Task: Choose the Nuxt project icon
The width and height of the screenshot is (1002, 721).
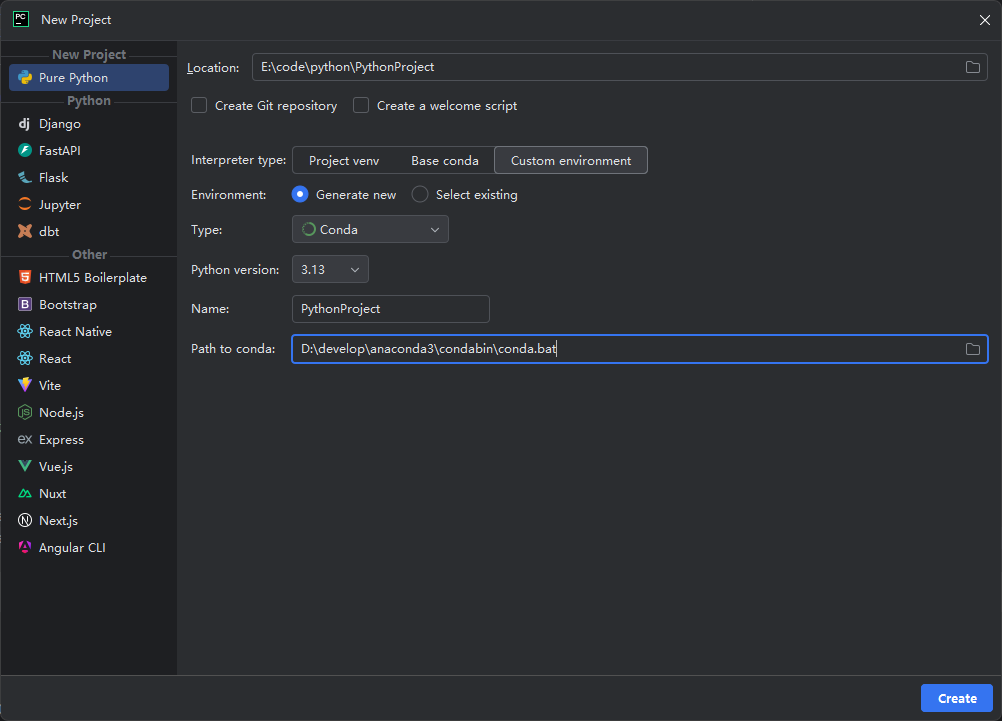Action: [x=24, y=493]
